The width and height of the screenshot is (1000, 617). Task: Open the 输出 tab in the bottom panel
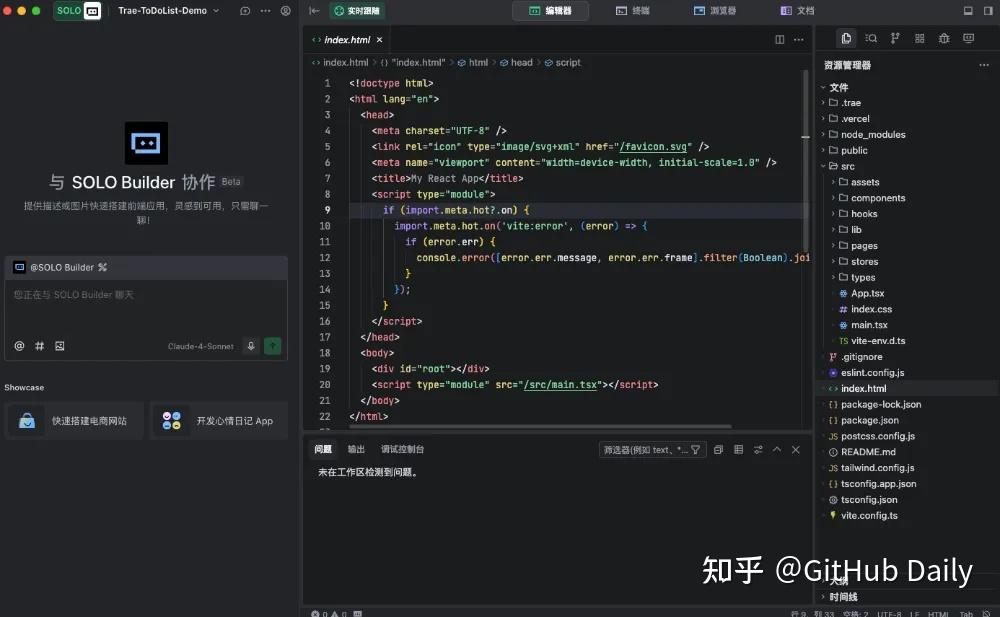(356, 449)
